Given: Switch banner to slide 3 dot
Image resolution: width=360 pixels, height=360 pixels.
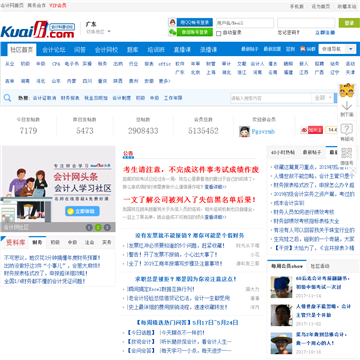Looking at the screenshot, I should coord(107,227).
